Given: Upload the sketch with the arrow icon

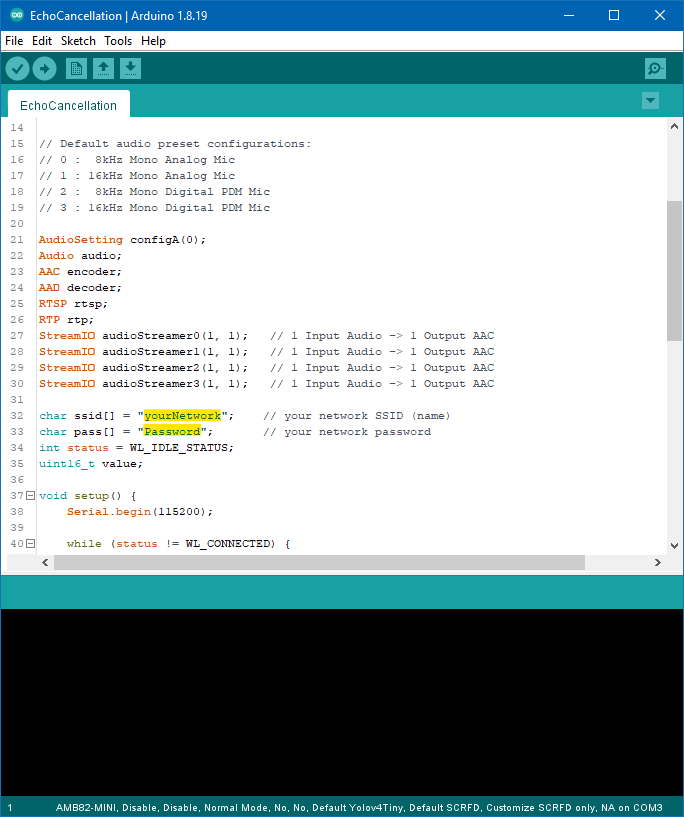Looking at the screenshot, I should click(44, 68).
